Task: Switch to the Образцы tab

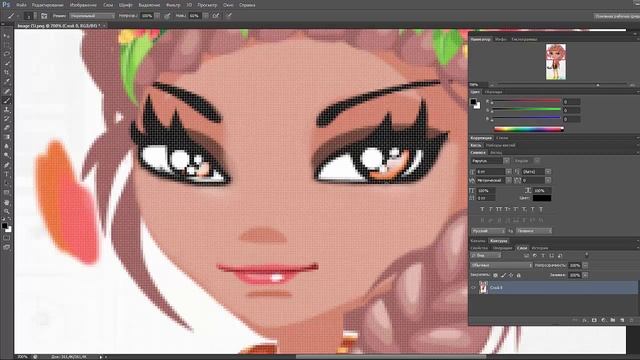Action: coord(493,92)
